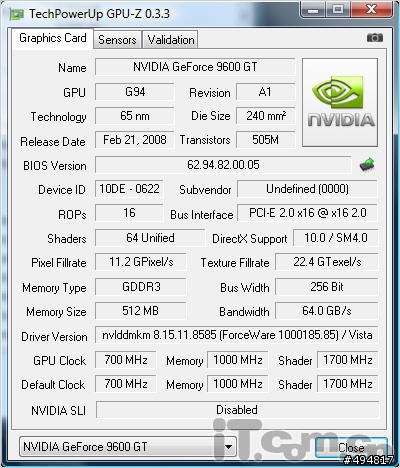
Task: Click the Bus Width field 256 Bit
Action: [327, 287]
